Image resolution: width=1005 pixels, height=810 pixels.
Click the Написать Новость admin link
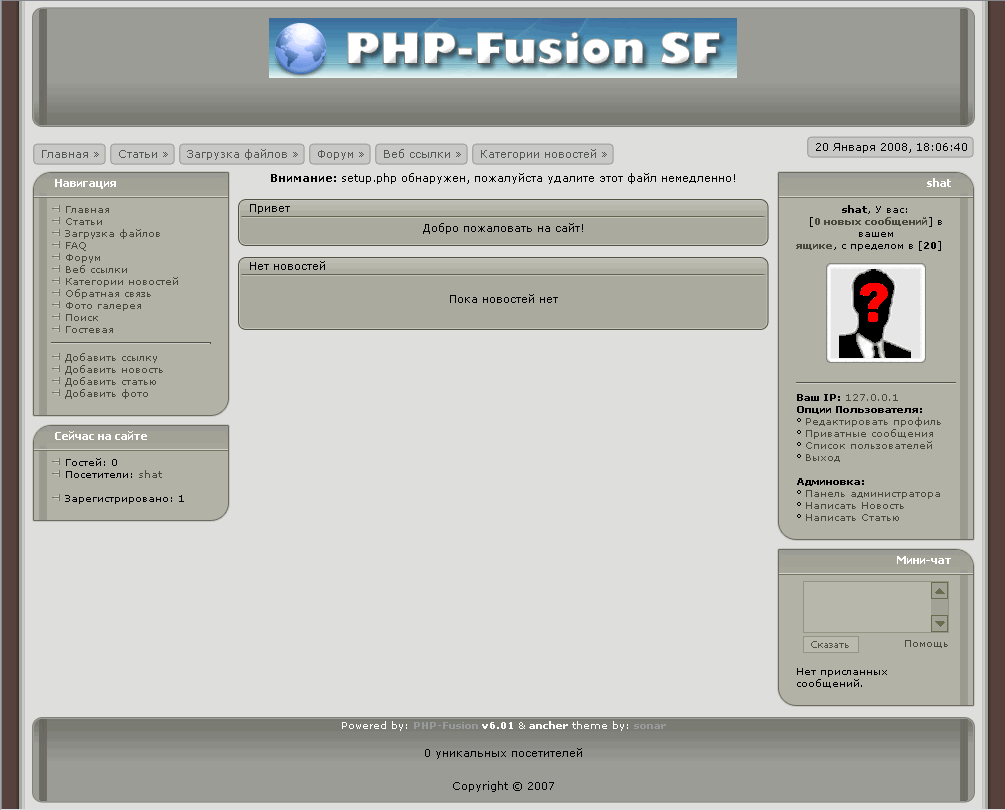(x=854, y=506)
